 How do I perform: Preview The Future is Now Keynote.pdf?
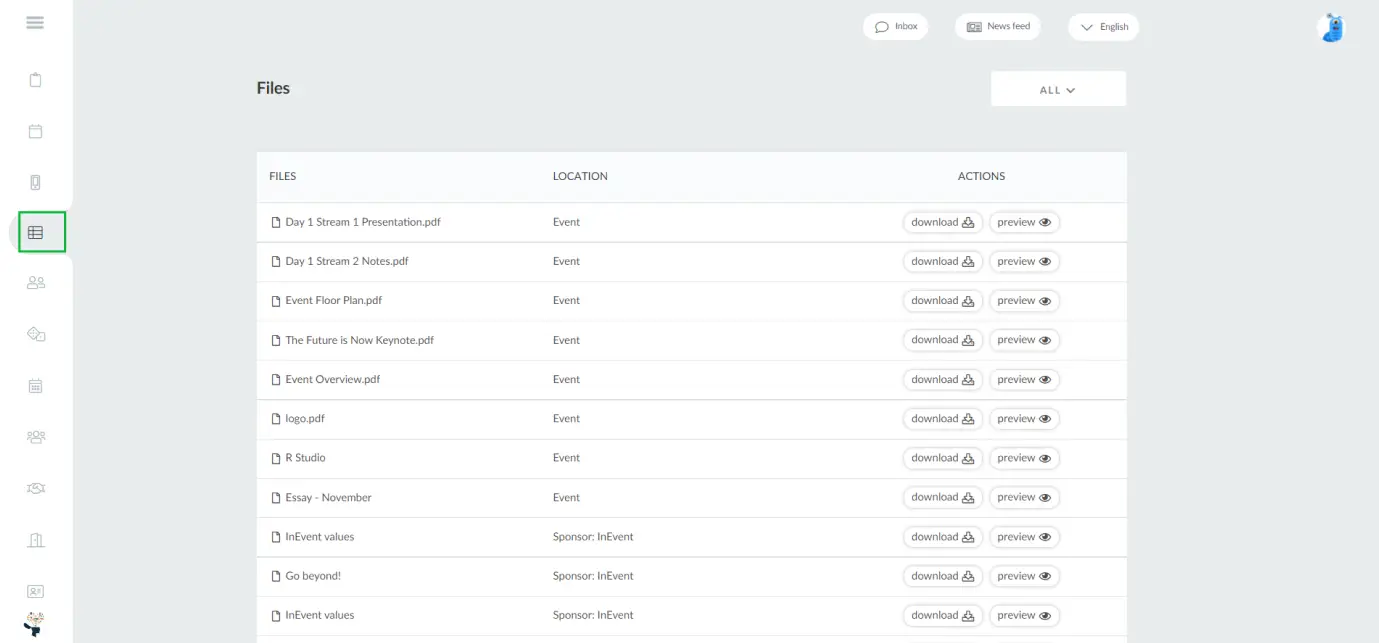[x=1024, y=340]
